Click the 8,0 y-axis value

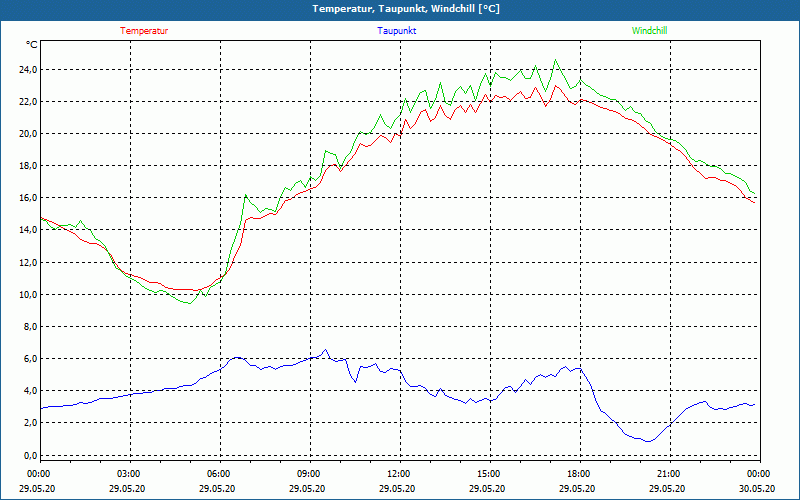pos(29,327)
